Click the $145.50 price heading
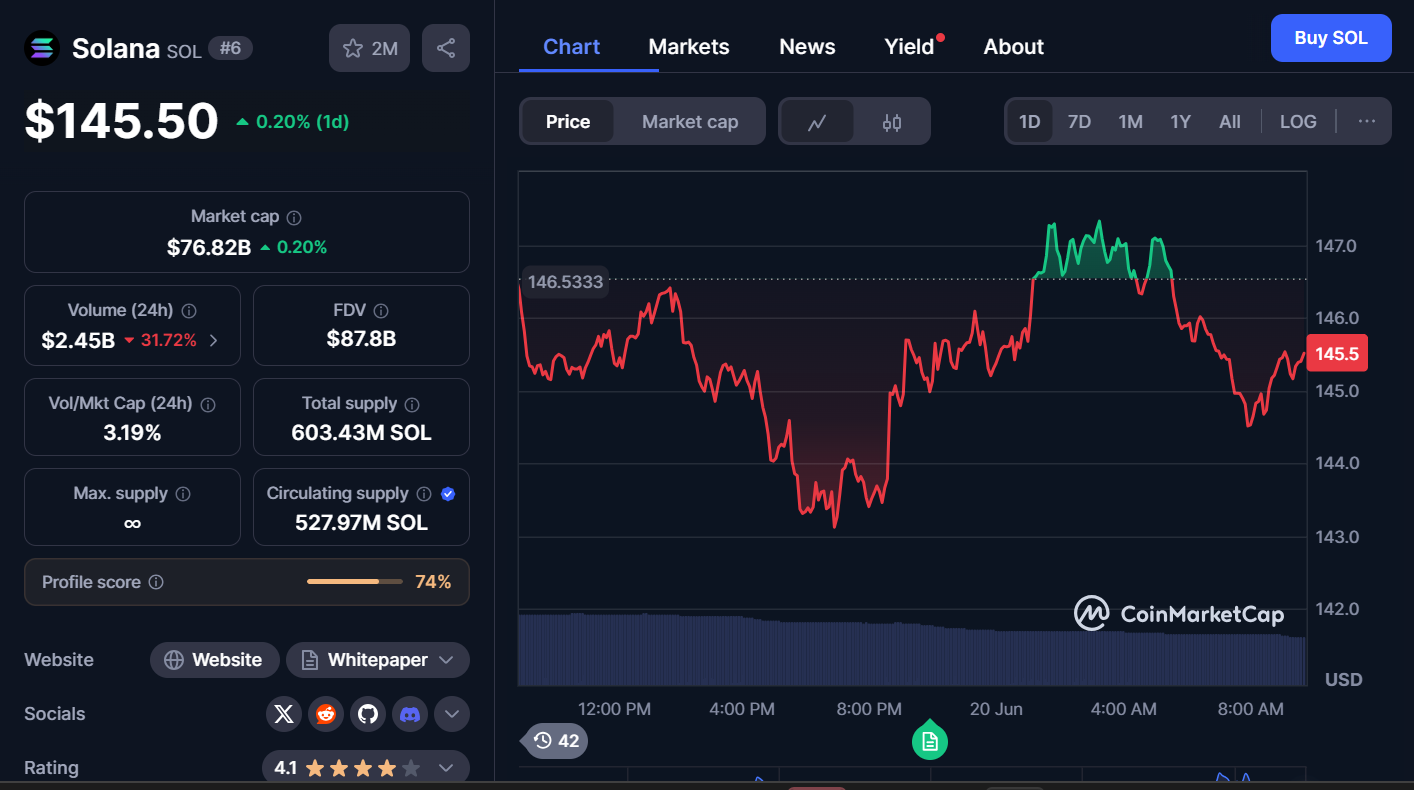 pyautogui.click(x=121, y=121)
